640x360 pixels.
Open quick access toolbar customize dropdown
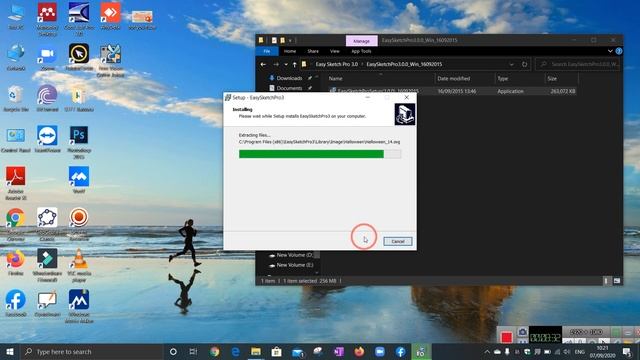pyautogui.click(x=290, y=40)
